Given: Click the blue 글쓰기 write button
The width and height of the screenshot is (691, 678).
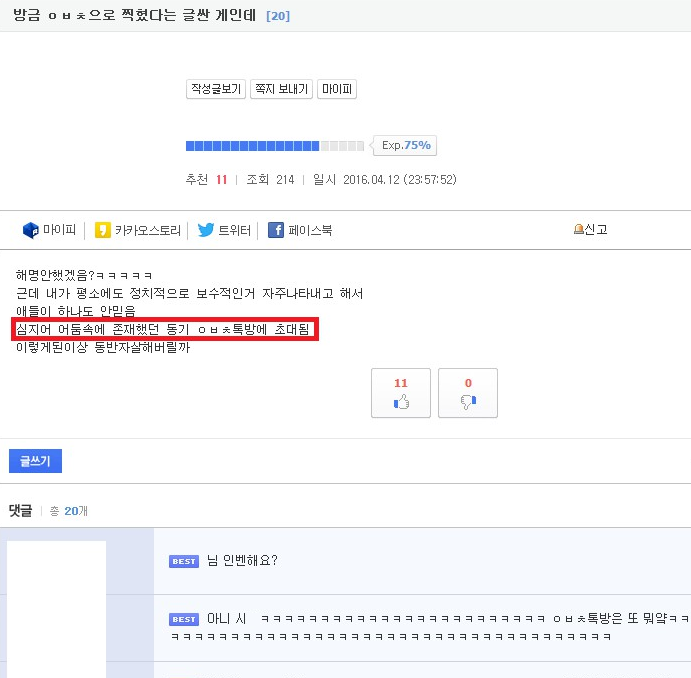Looking at the screenshot, I should pos(35,461).
